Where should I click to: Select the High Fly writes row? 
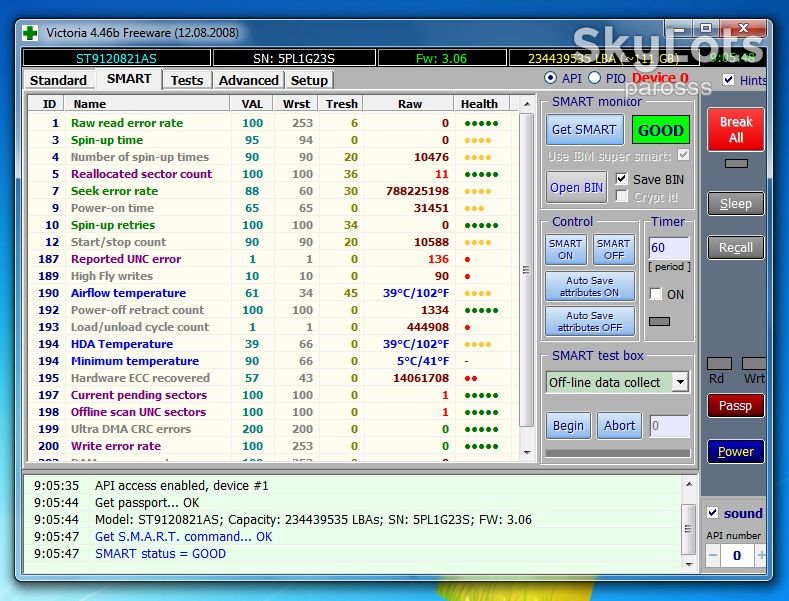pyautogui.click(x=273, y=276)
